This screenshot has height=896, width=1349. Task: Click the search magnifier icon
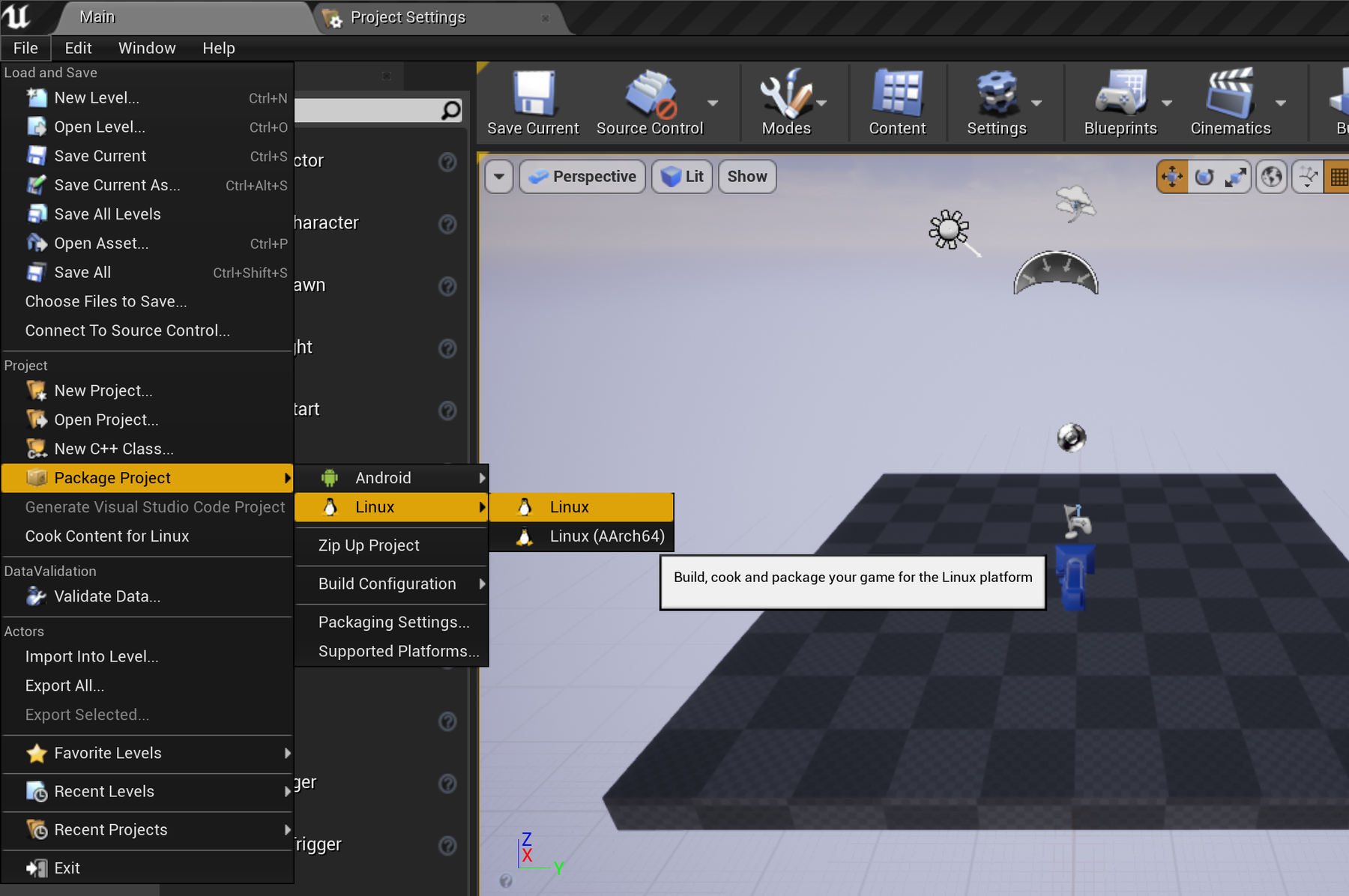(x=450, y=110)
